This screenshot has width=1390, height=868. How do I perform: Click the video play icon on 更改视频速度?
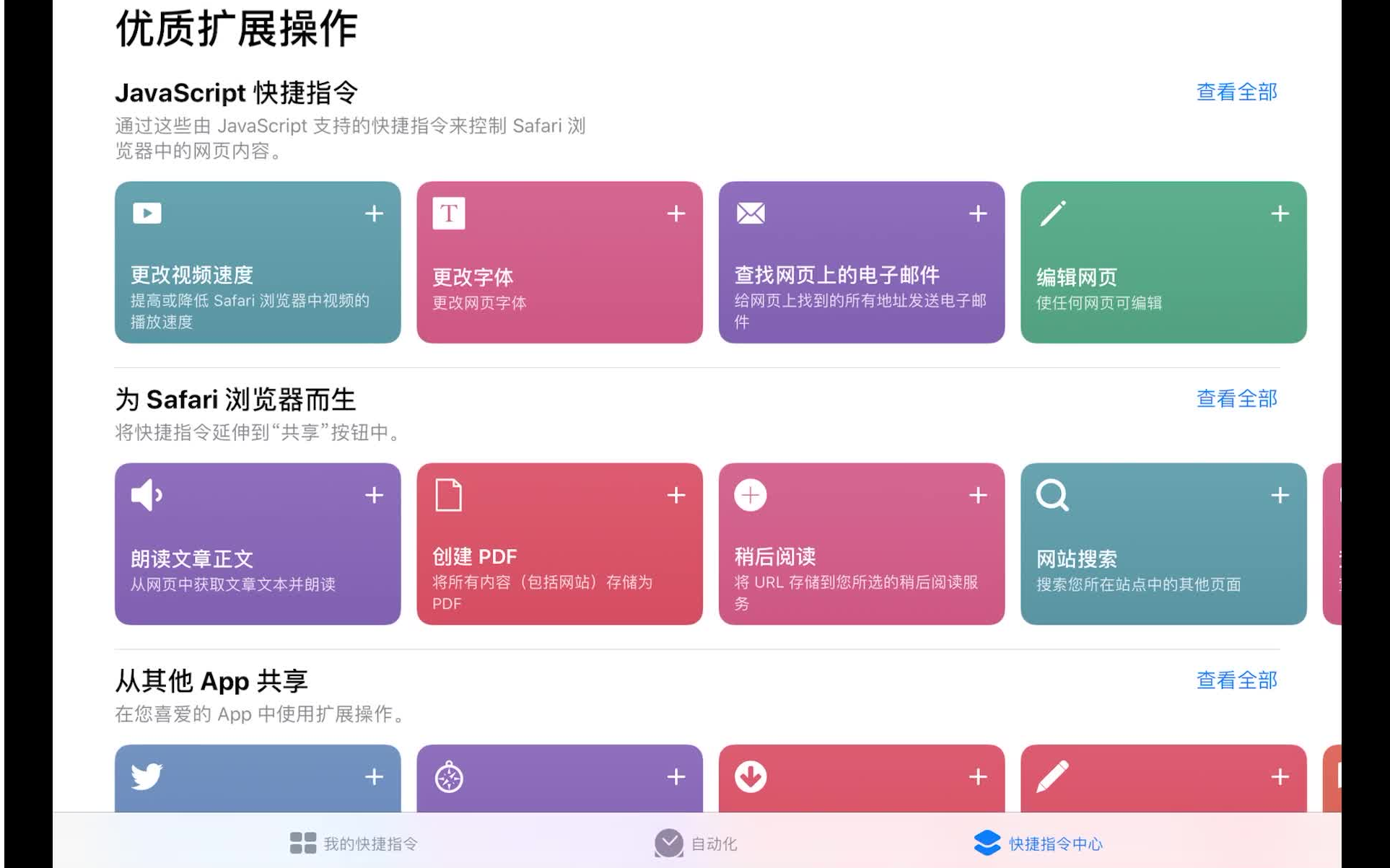click(147, 213)
